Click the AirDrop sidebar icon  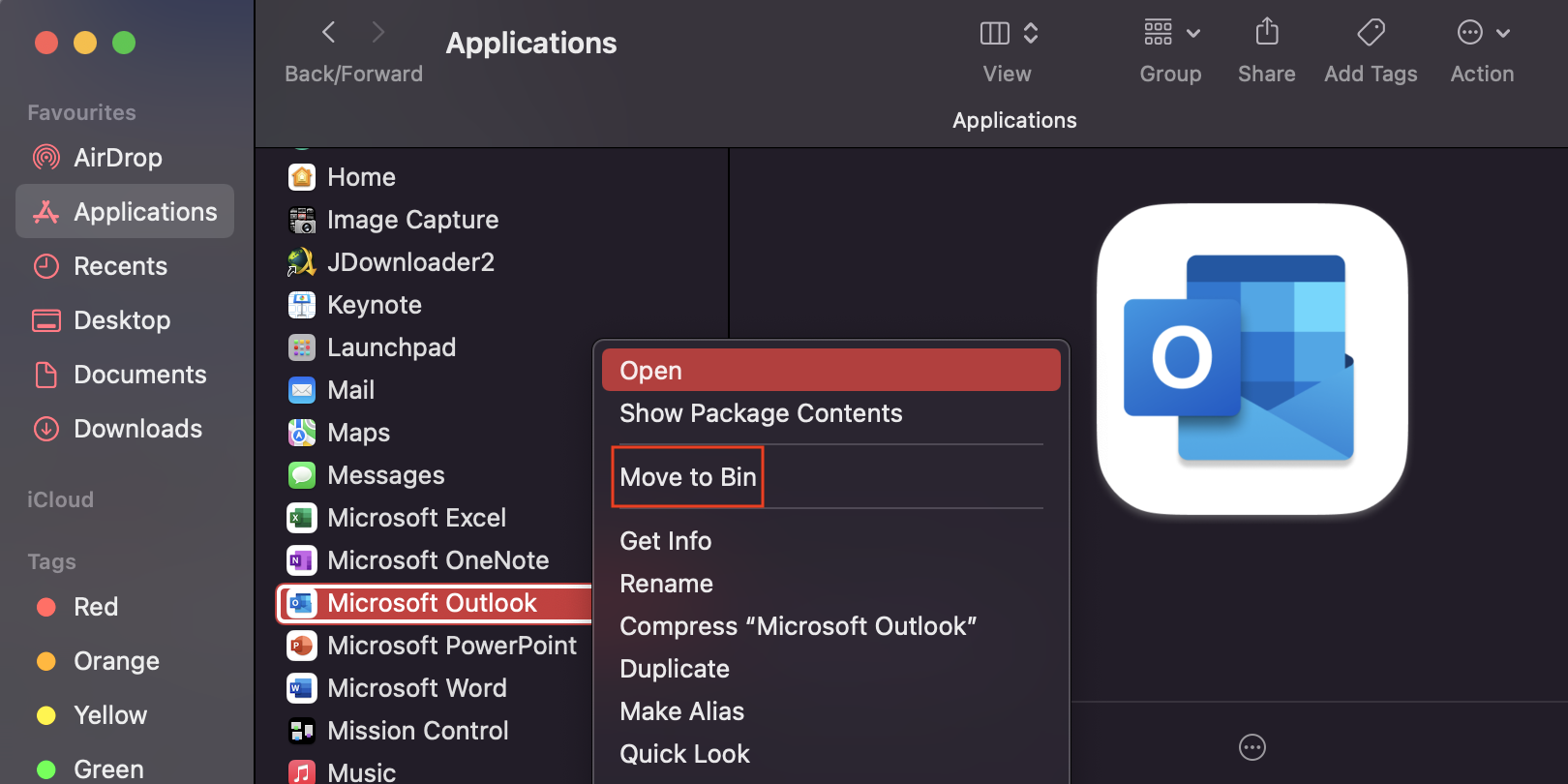[x=45, y=157]
